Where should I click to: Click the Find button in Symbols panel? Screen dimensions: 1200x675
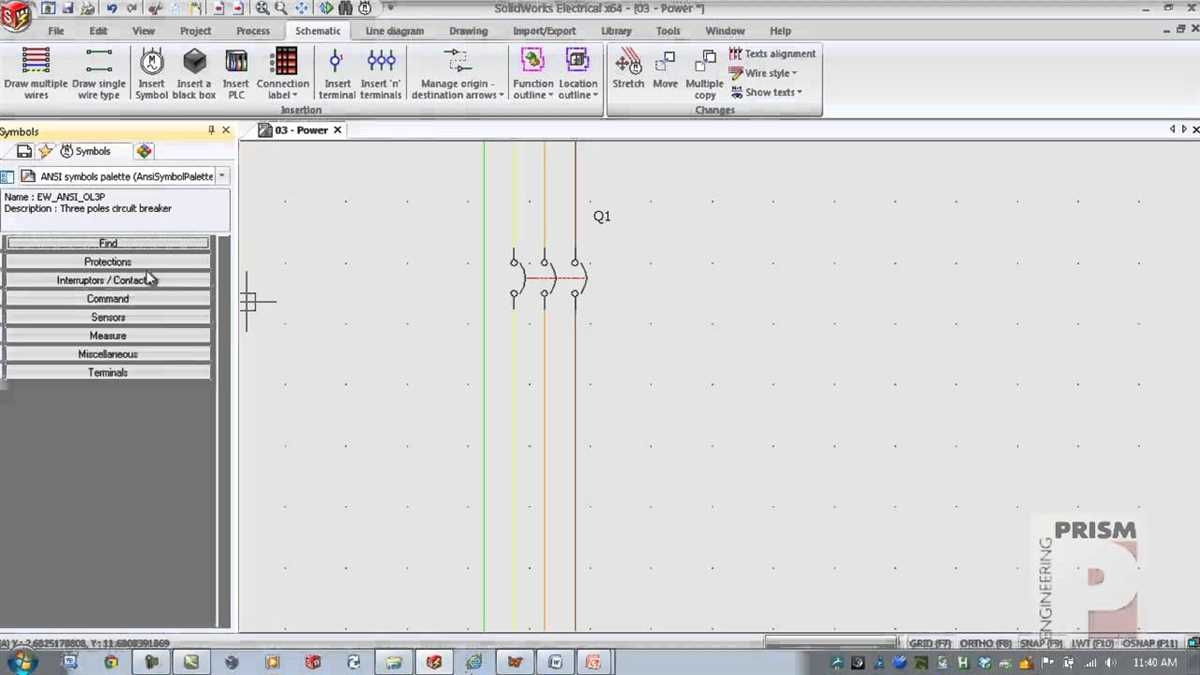[x=107, y=242]
